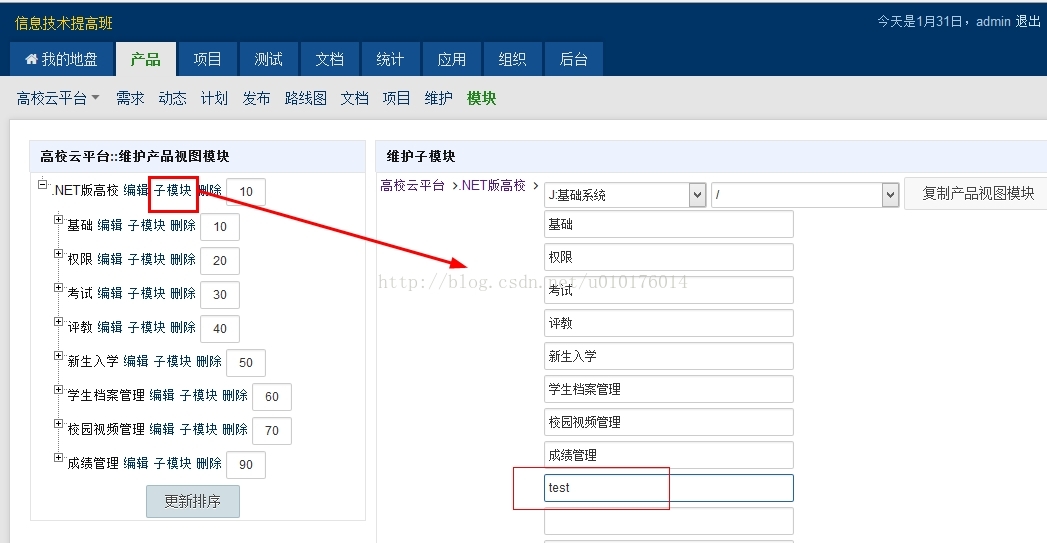
Task: Click the 复制产品视图模块 button
Action: coord(978,194)
